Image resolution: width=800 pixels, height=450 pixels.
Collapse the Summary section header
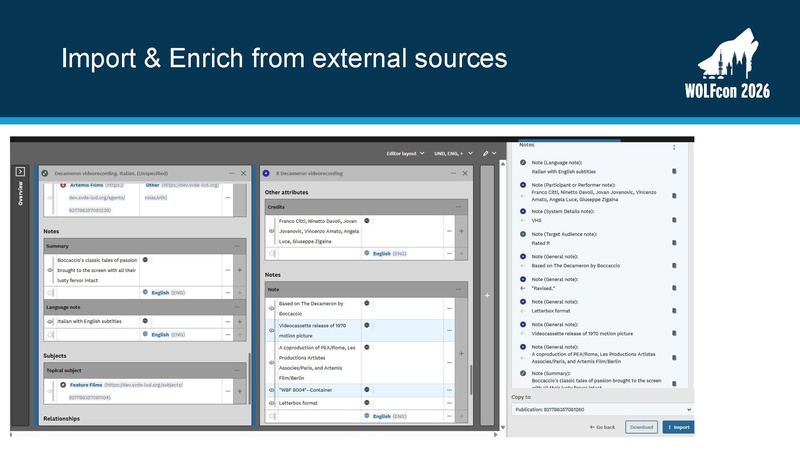coord(237,246)
